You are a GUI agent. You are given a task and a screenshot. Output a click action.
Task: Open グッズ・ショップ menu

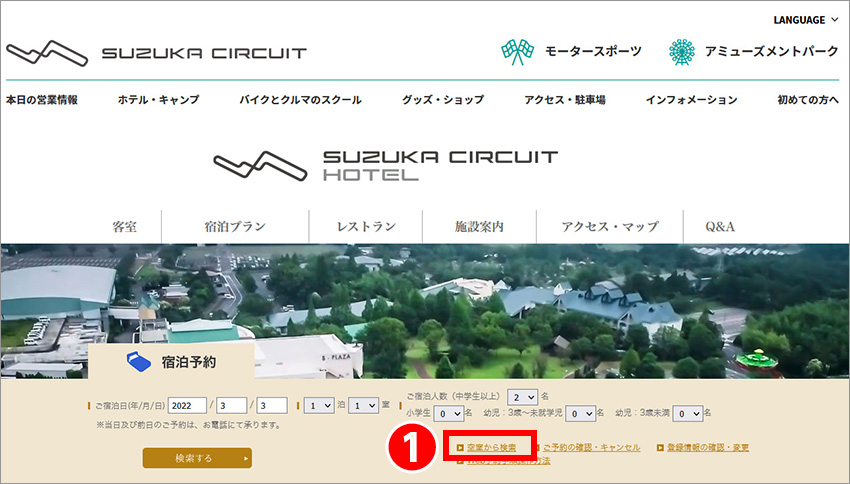tap(443, 100)
